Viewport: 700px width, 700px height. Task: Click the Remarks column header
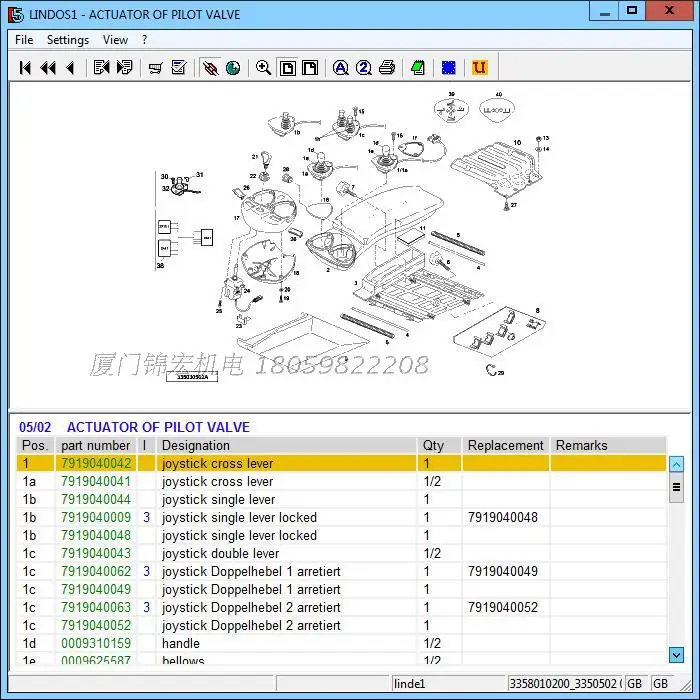(x=608, y=446)
